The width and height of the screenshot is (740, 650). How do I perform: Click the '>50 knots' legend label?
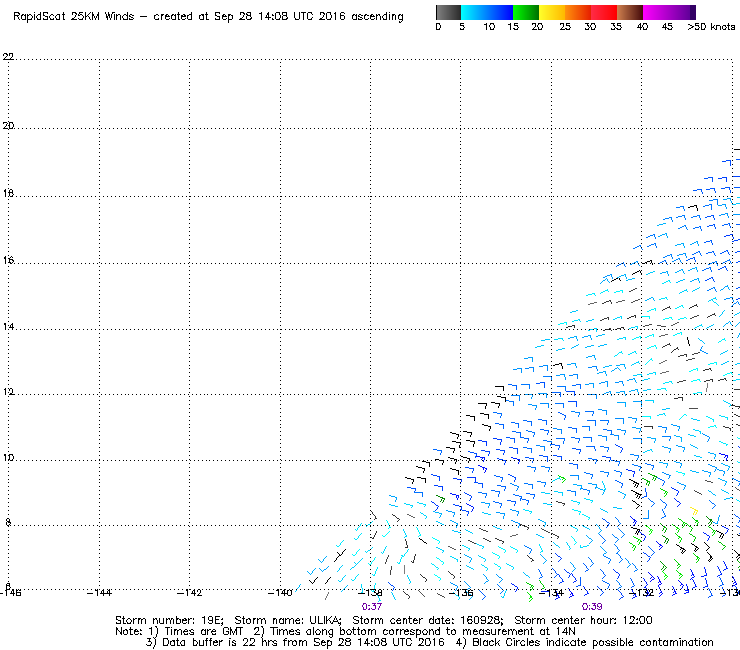711,27
